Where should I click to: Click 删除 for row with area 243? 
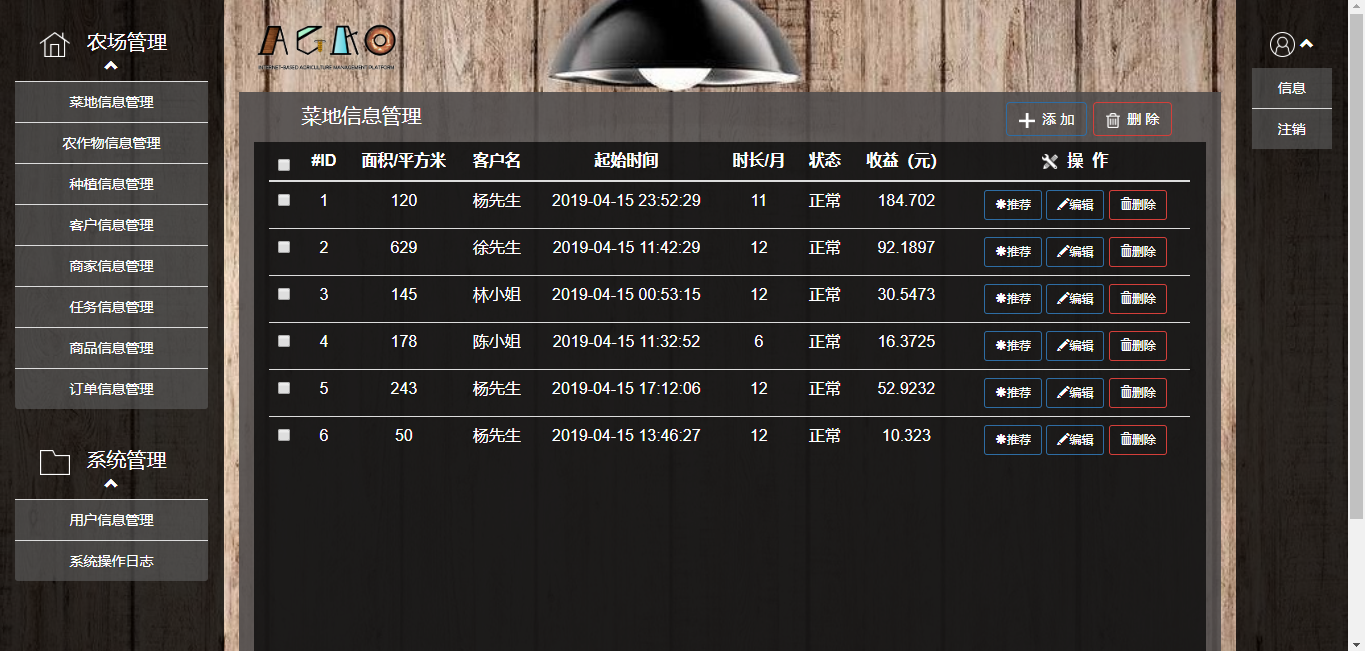coord(1138,393)
